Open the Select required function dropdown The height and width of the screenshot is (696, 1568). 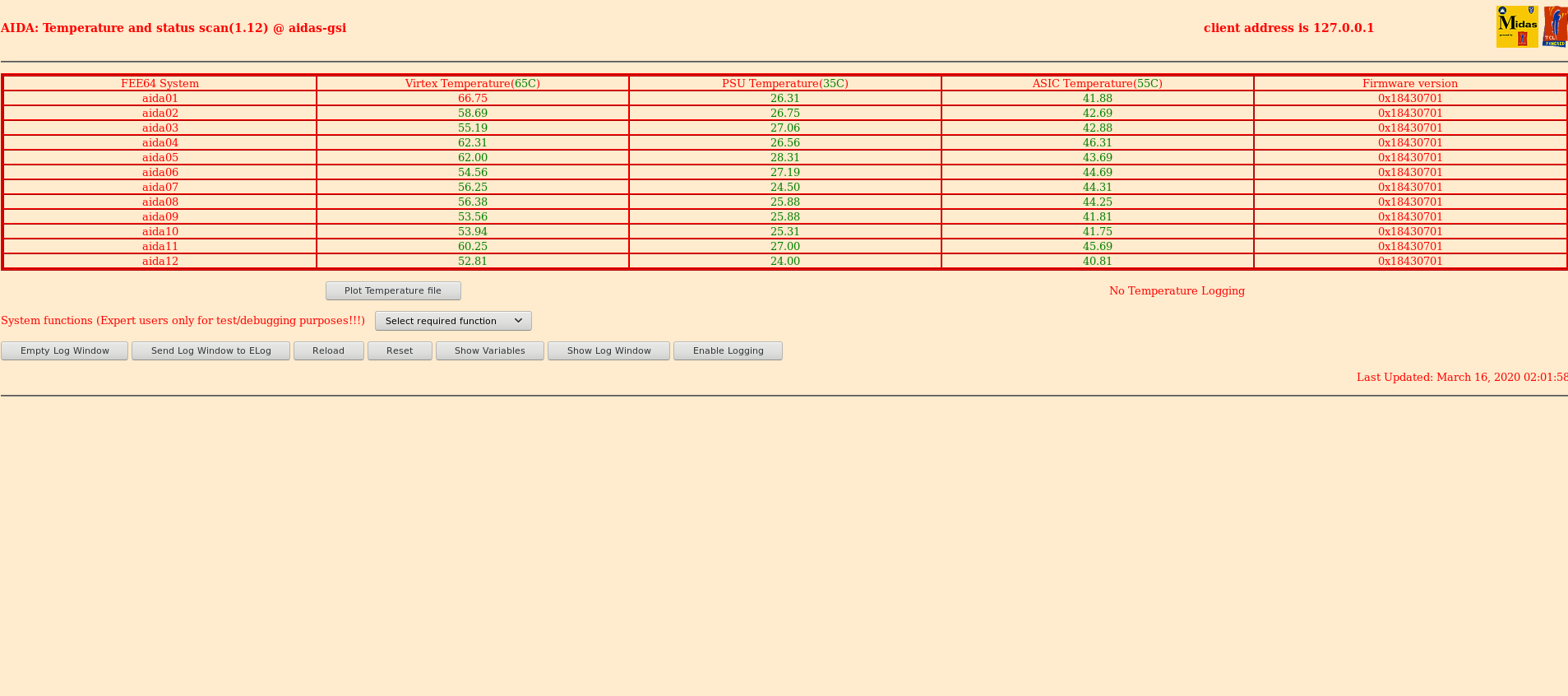pyautogui.click(x=453, y=321)
